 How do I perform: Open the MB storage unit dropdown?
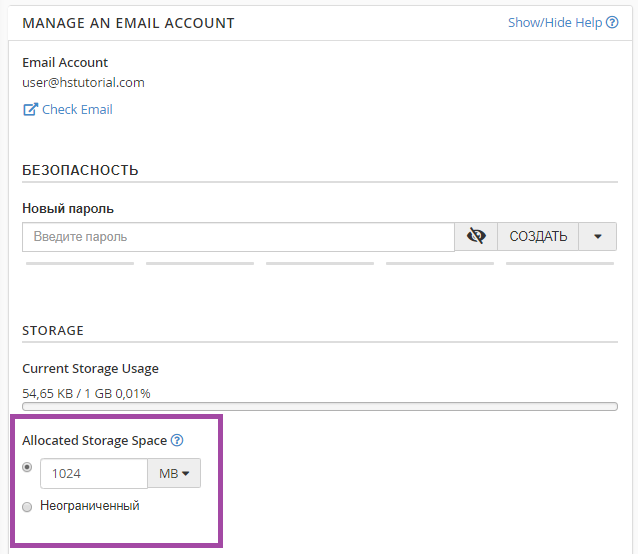click(x=174, y=474)
